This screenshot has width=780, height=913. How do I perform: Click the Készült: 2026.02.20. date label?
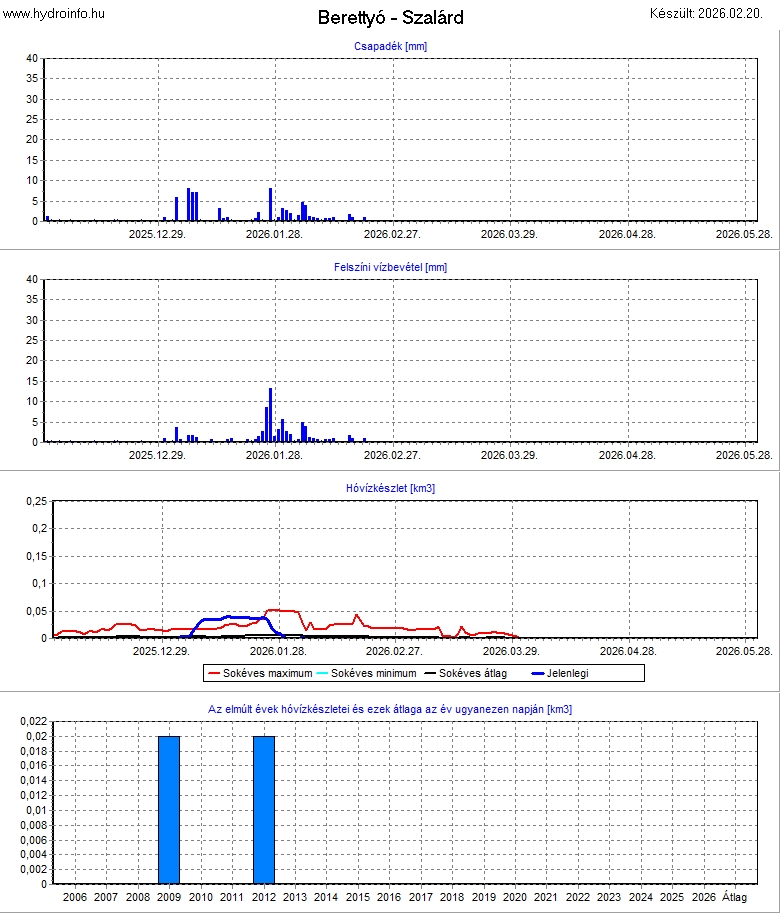pos(711,13)
